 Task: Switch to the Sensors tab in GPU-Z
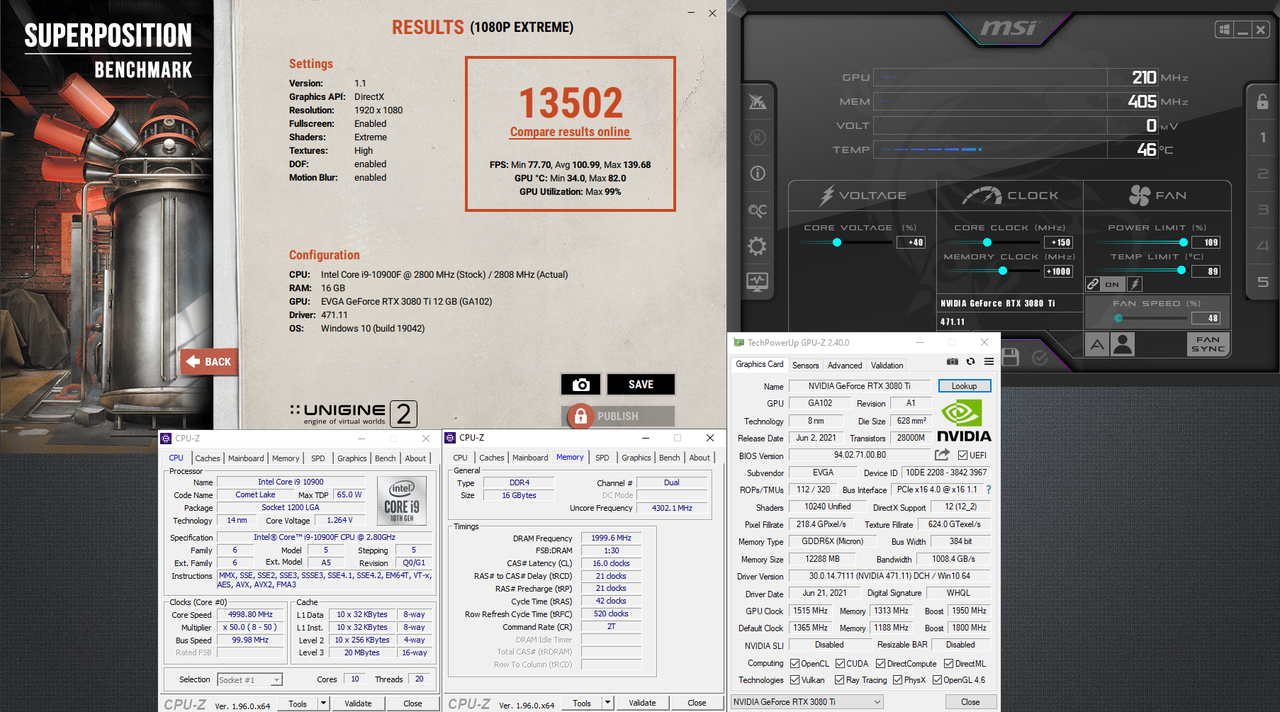pyautogui.click(x=805, y=365)
